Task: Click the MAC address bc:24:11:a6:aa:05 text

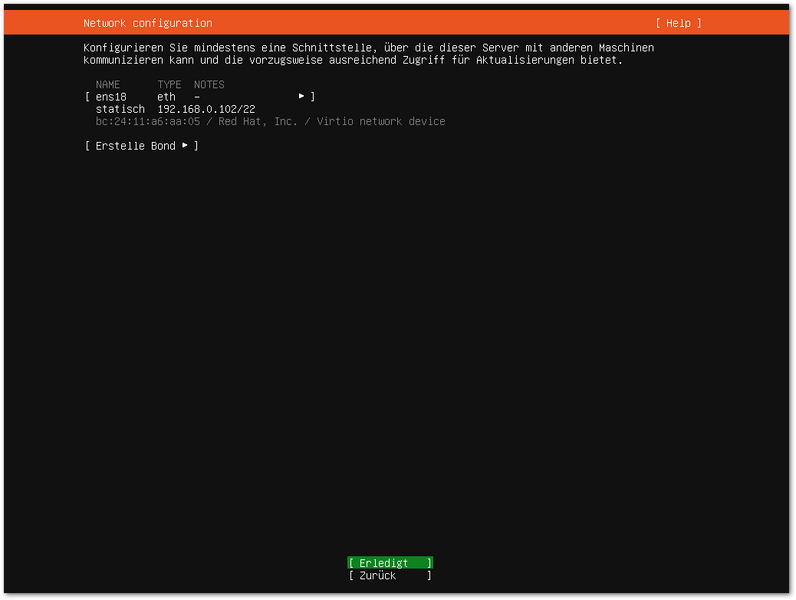Action: pos(148,121)
